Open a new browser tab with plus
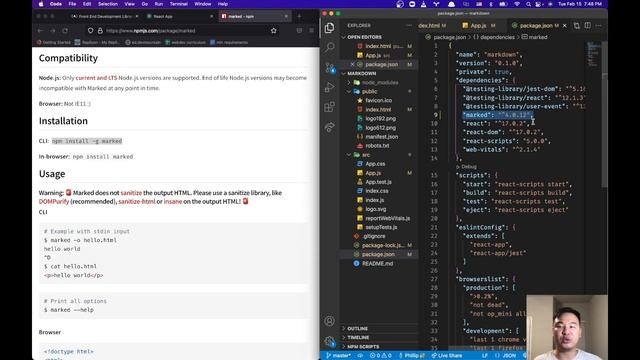The height and width of the screenshot is (360, 640). [x=299, y=16]
